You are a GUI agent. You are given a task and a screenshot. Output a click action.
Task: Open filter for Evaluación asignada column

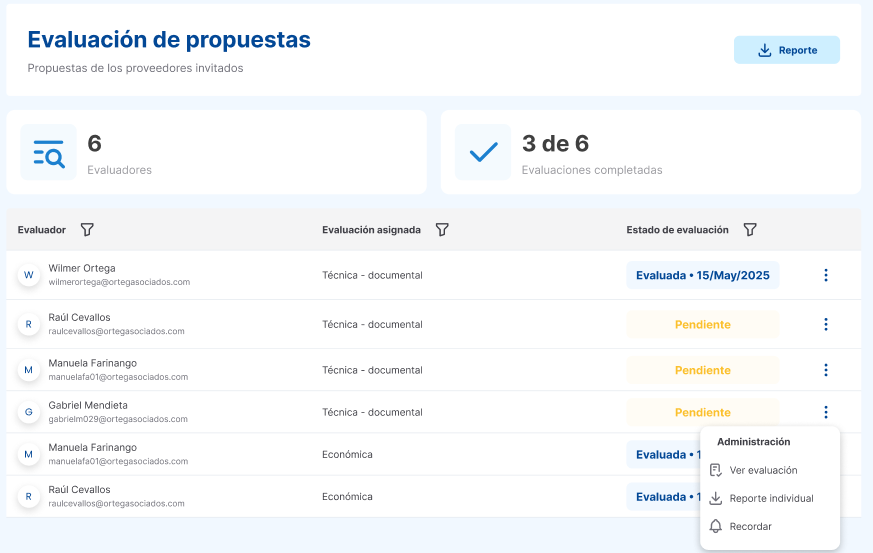coord(442,230)
